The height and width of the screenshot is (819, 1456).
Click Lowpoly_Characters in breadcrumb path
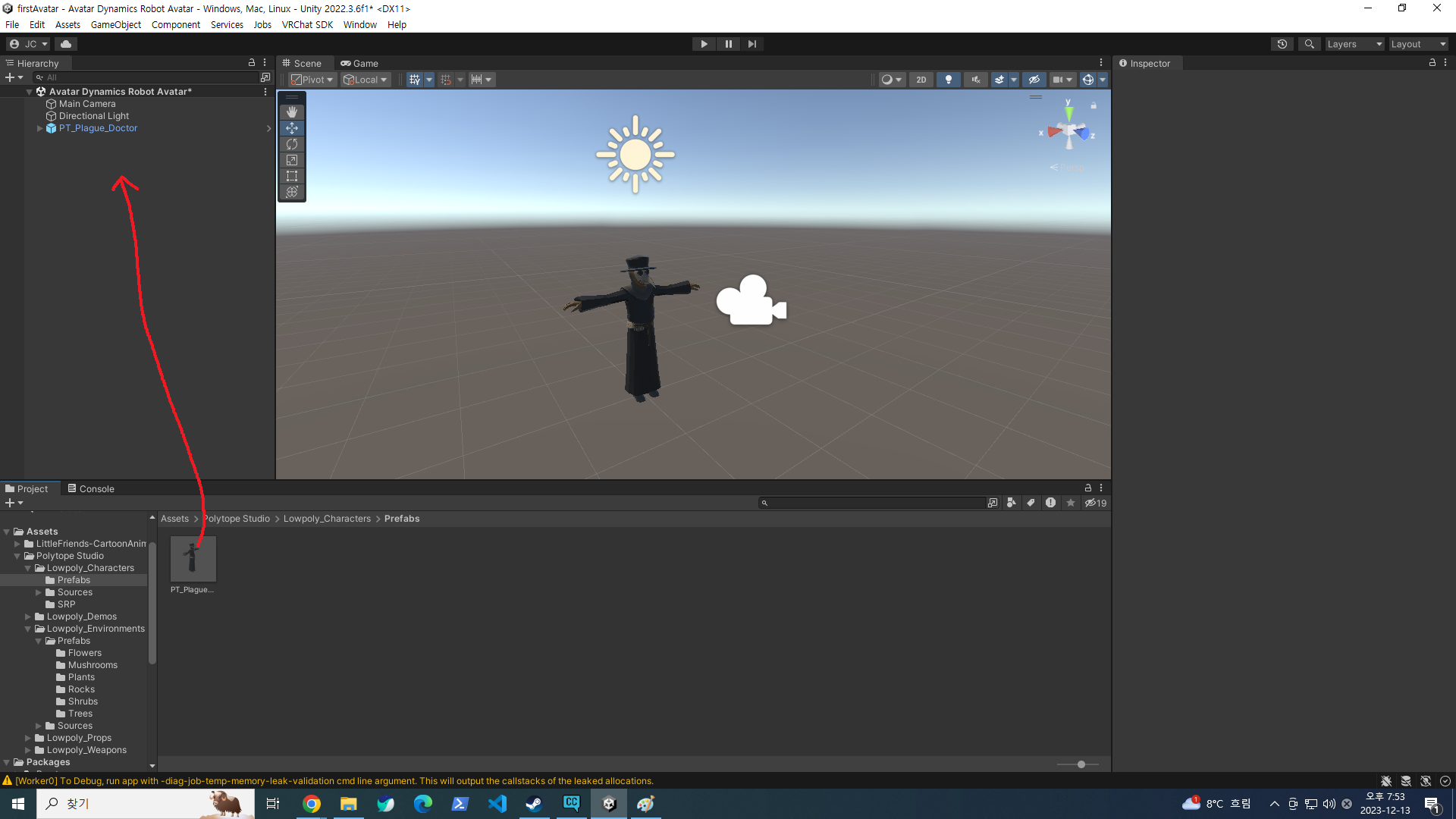(327, 519)
